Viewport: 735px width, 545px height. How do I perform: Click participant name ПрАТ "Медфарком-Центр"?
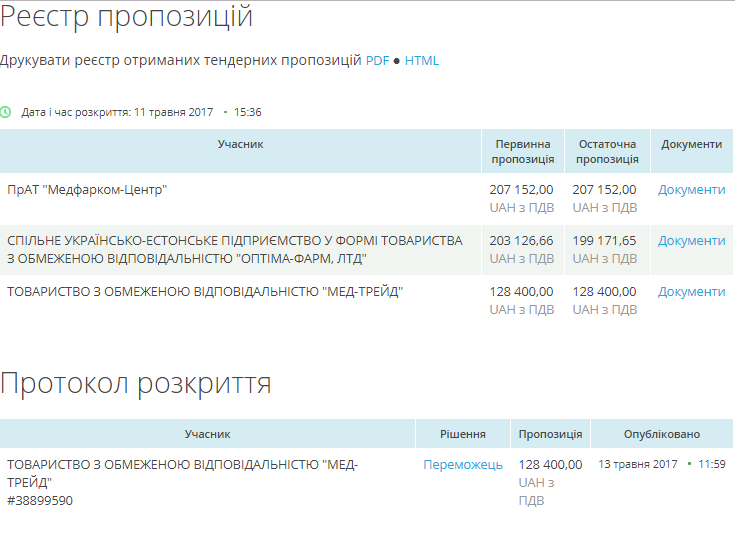tap(87, 190)
